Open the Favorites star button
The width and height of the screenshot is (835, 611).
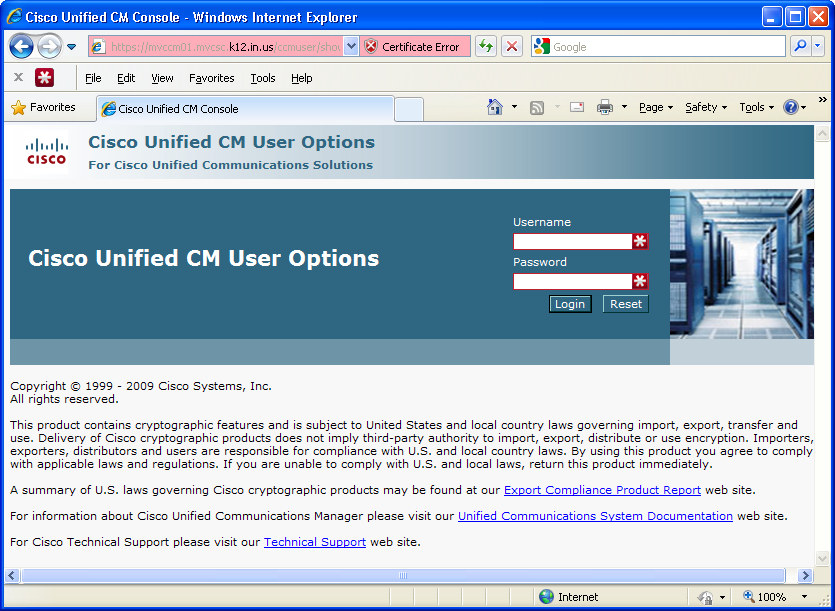coord(44,108)
